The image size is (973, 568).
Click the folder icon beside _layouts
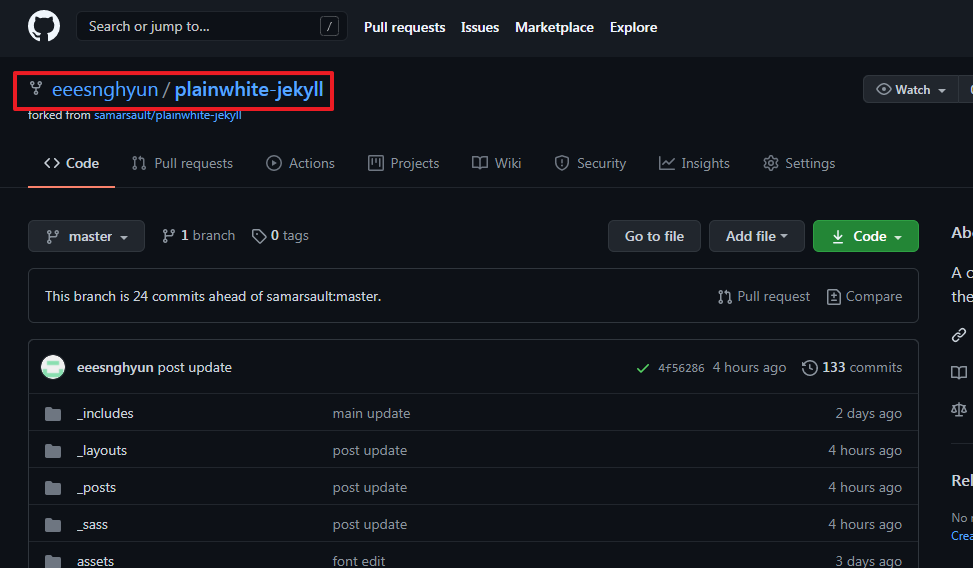pyautogui.click(x=53, y=451)
